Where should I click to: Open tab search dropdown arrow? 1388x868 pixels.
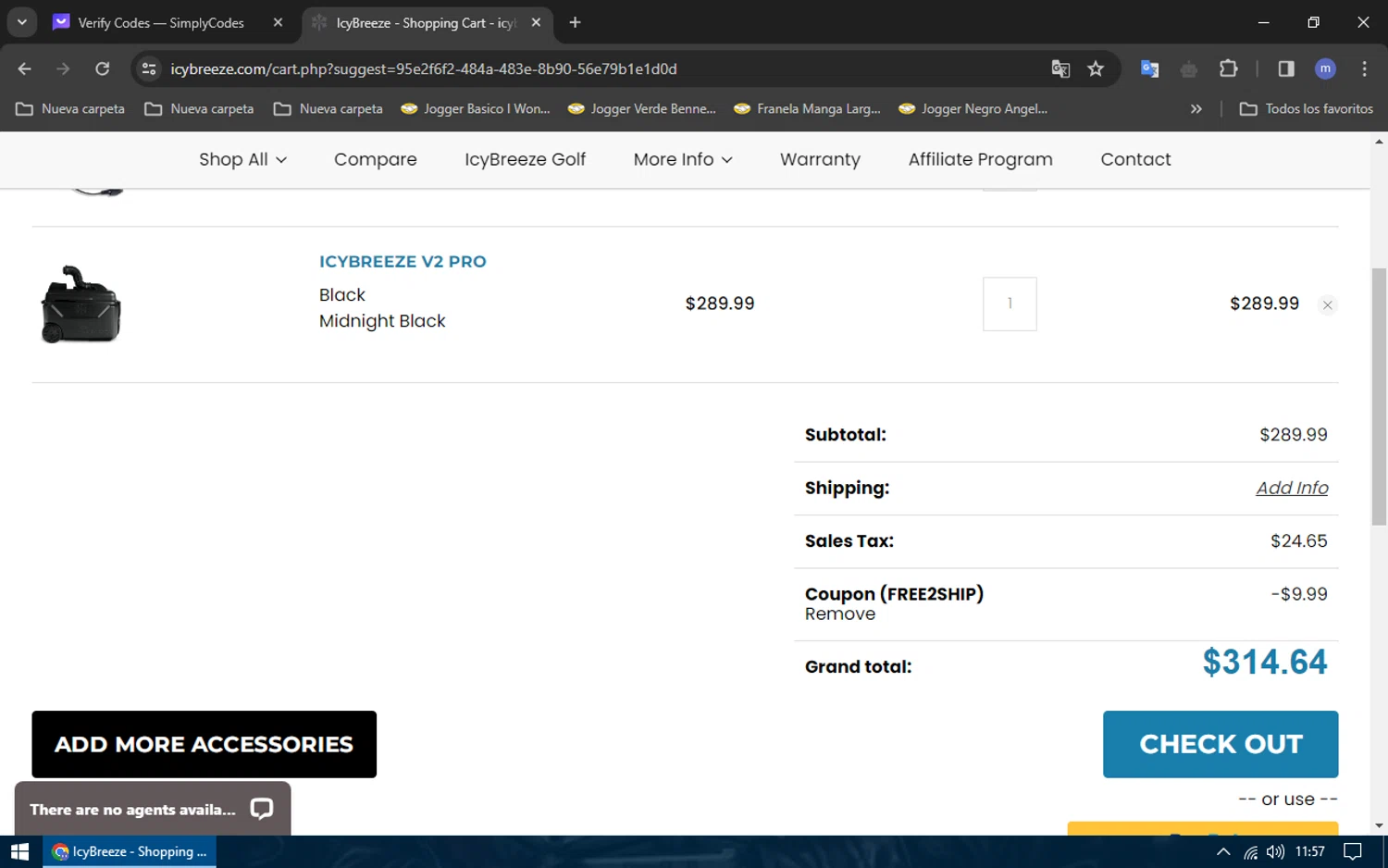21,22
